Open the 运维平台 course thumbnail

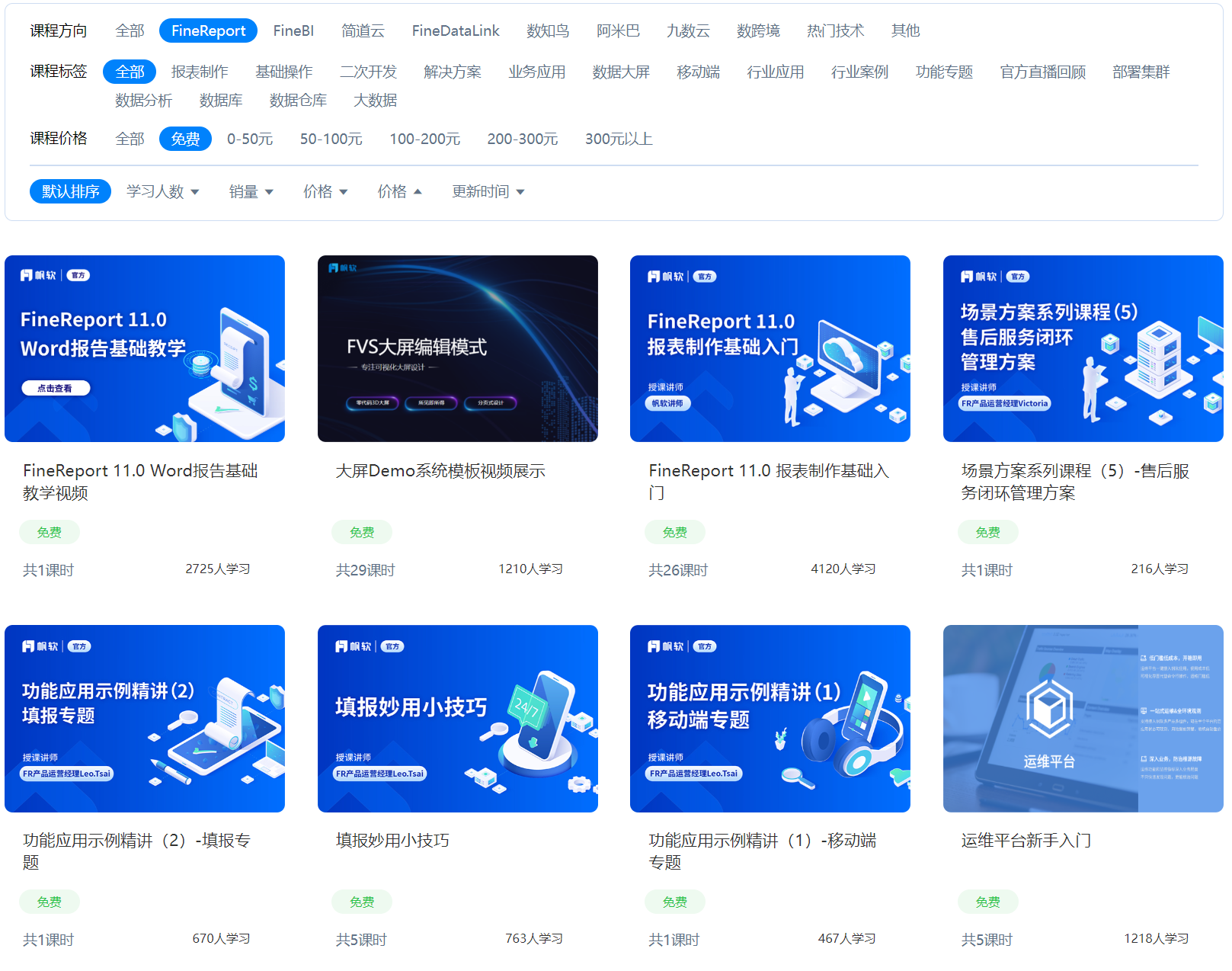(x=1083, y=719)
